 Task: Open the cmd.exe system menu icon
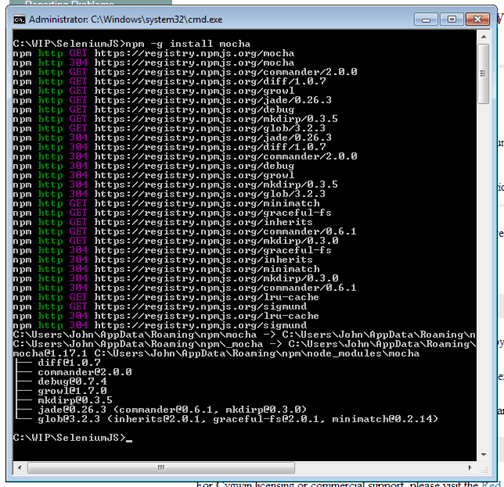(19, 20)
